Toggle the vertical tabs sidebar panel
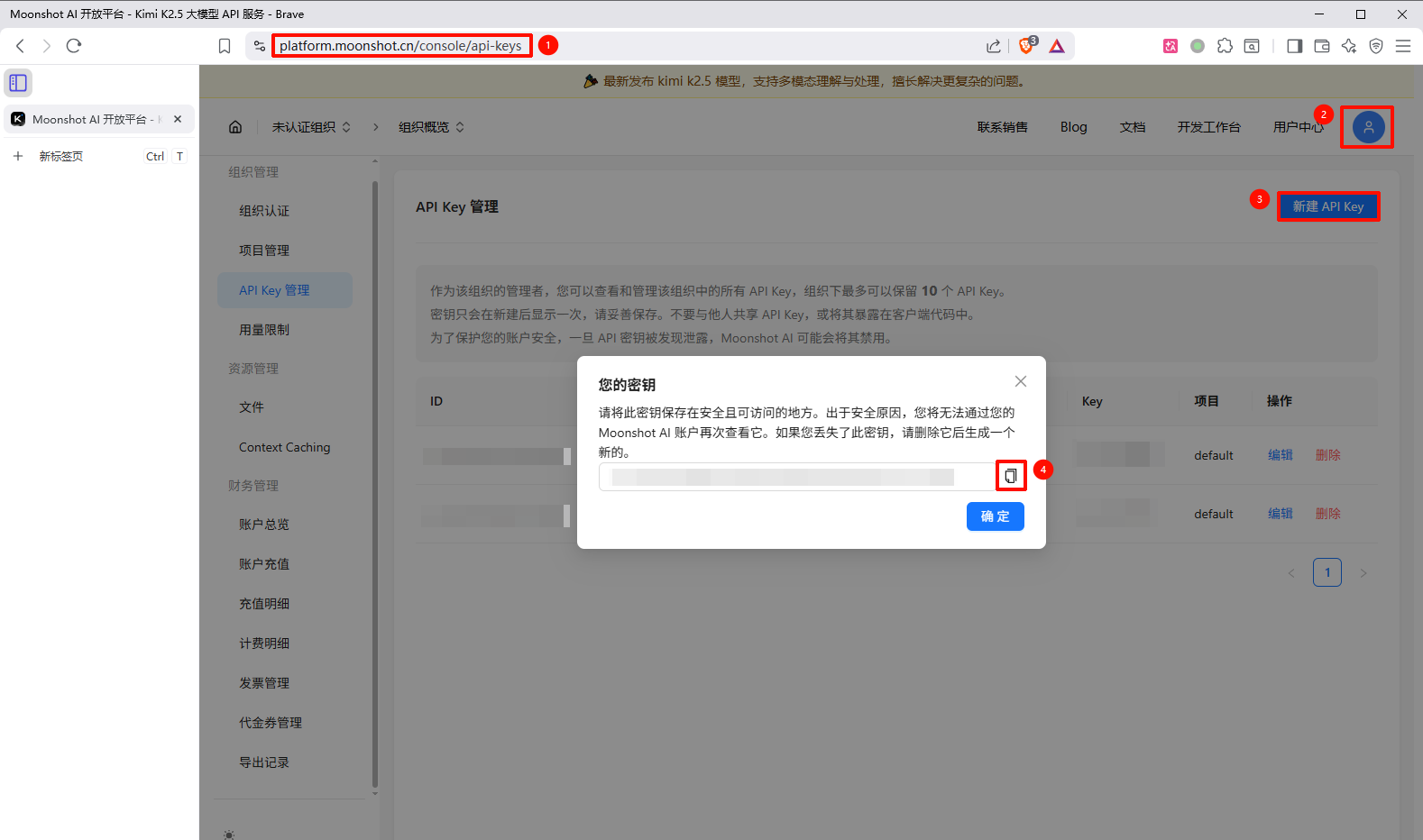Screen dimensions: 1423x840 18,83
